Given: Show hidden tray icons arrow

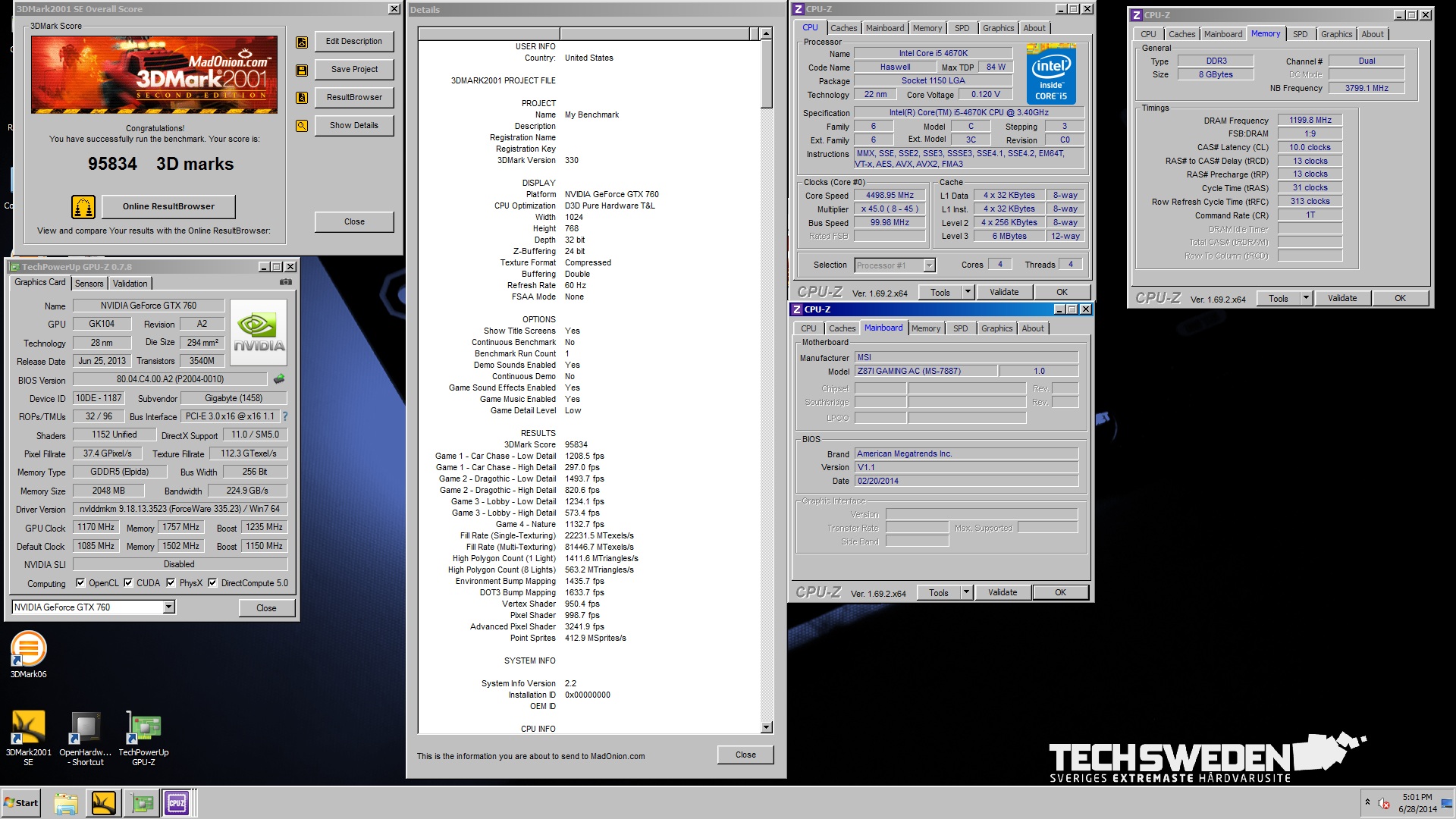Looking at the screenshot, I should tap(1367, 802).
